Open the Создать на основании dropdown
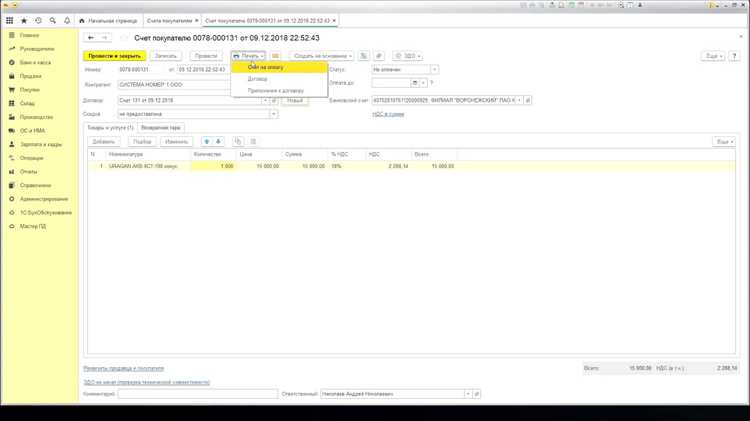The width and height of the screenshot is (750, 421). click(321, 56)
